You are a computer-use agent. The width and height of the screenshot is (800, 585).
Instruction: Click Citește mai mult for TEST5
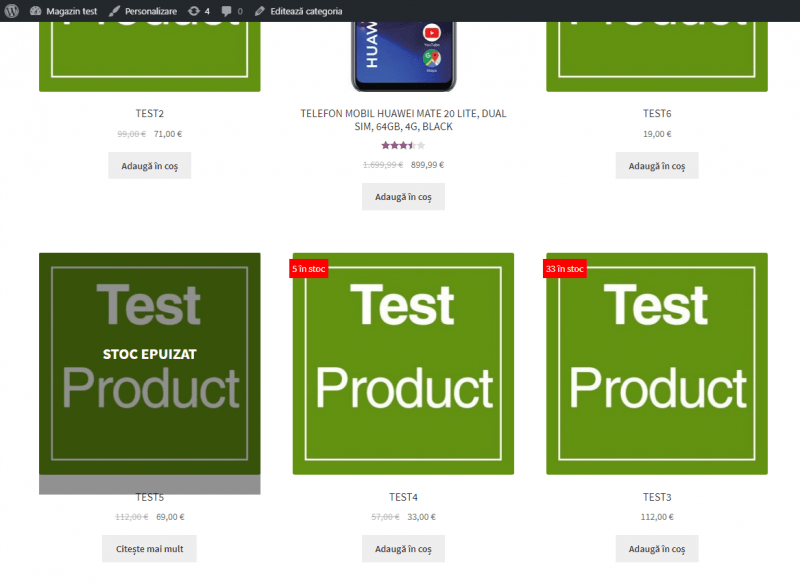tap(149, 549)
